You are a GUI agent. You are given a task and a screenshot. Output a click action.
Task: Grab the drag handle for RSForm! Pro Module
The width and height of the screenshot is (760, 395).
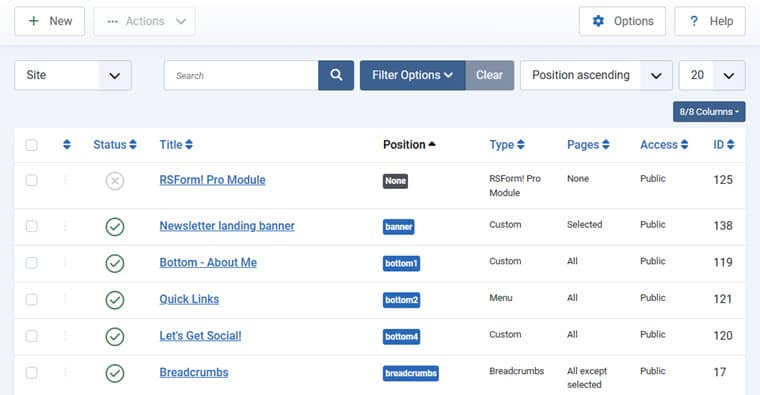[65, 180]
